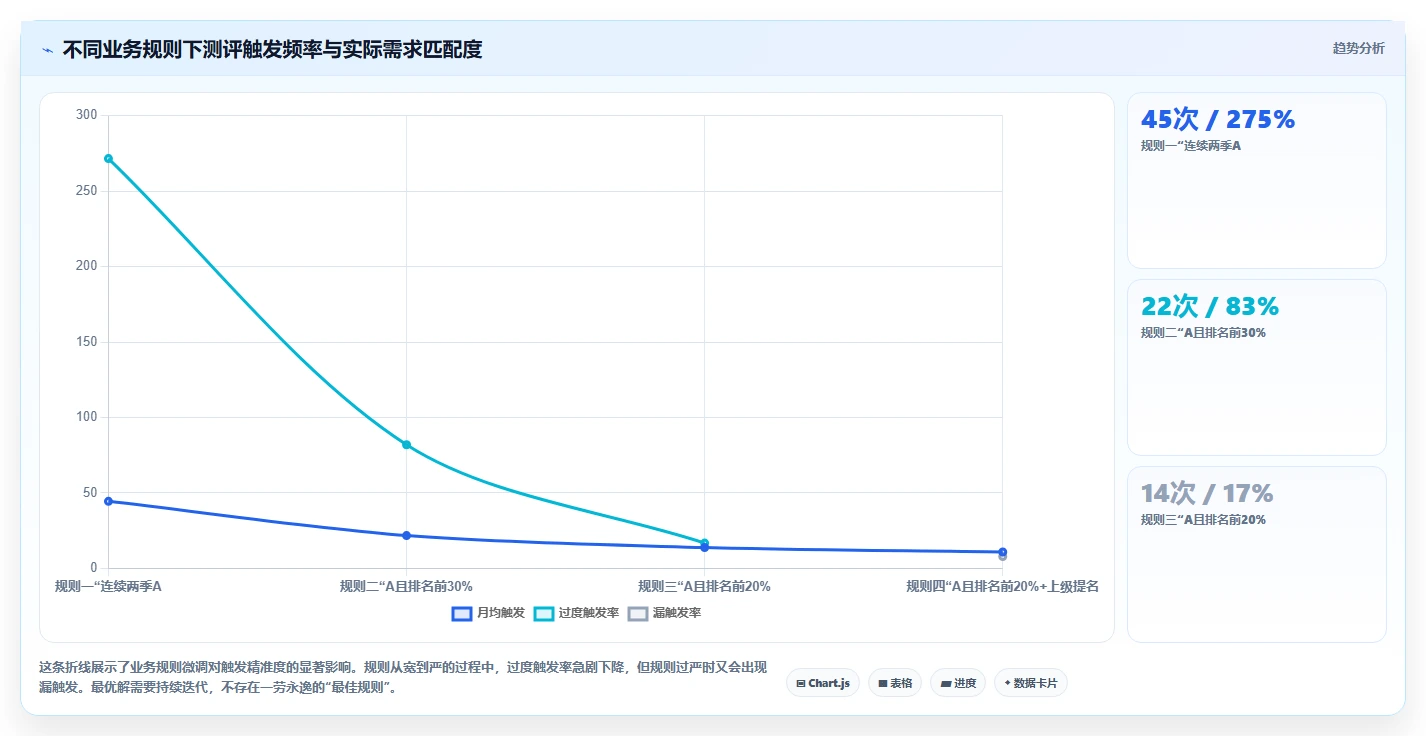Click the y-axis value 300
The image size is (1426, 736).
tap(87, 115)
